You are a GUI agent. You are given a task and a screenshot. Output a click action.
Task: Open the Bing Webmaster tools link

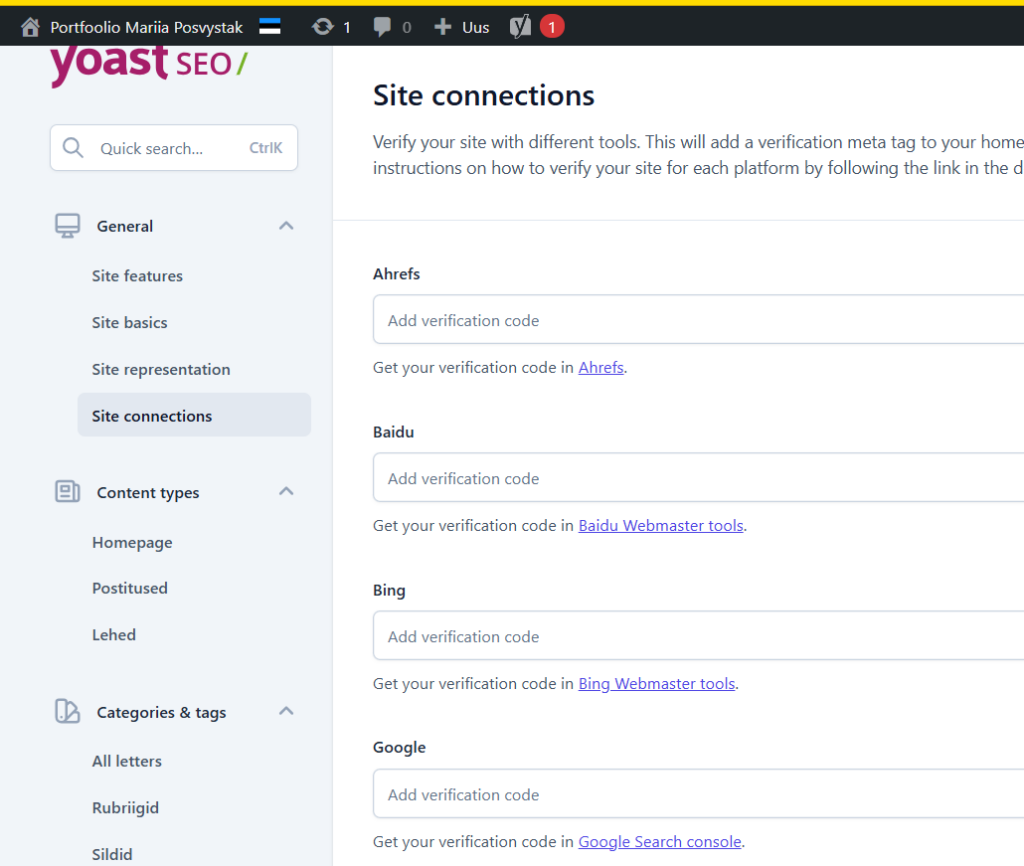point(657,684)
